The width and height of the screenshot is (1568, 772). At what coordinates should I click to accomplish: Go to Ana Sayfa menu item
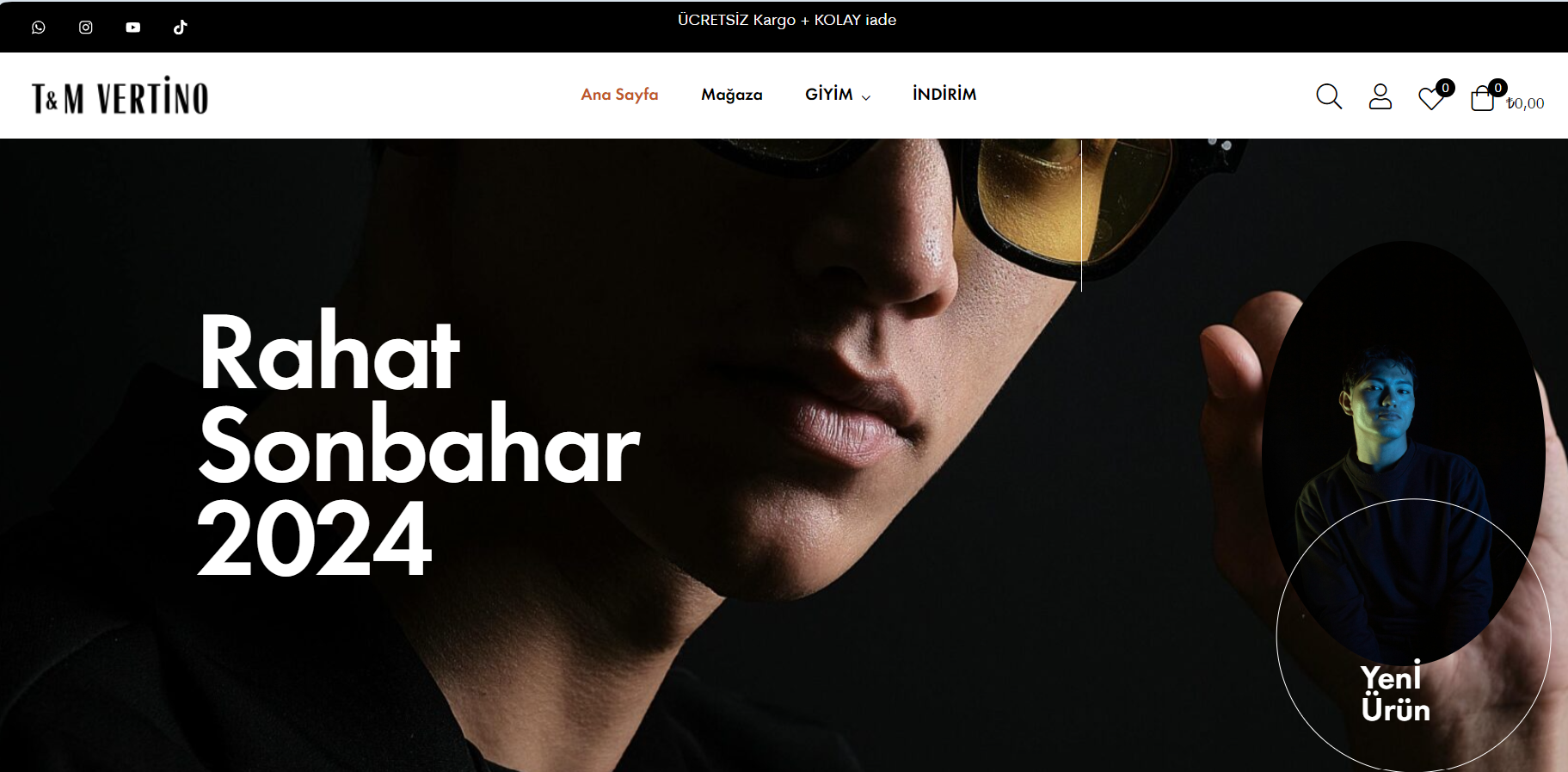[619, 95]
